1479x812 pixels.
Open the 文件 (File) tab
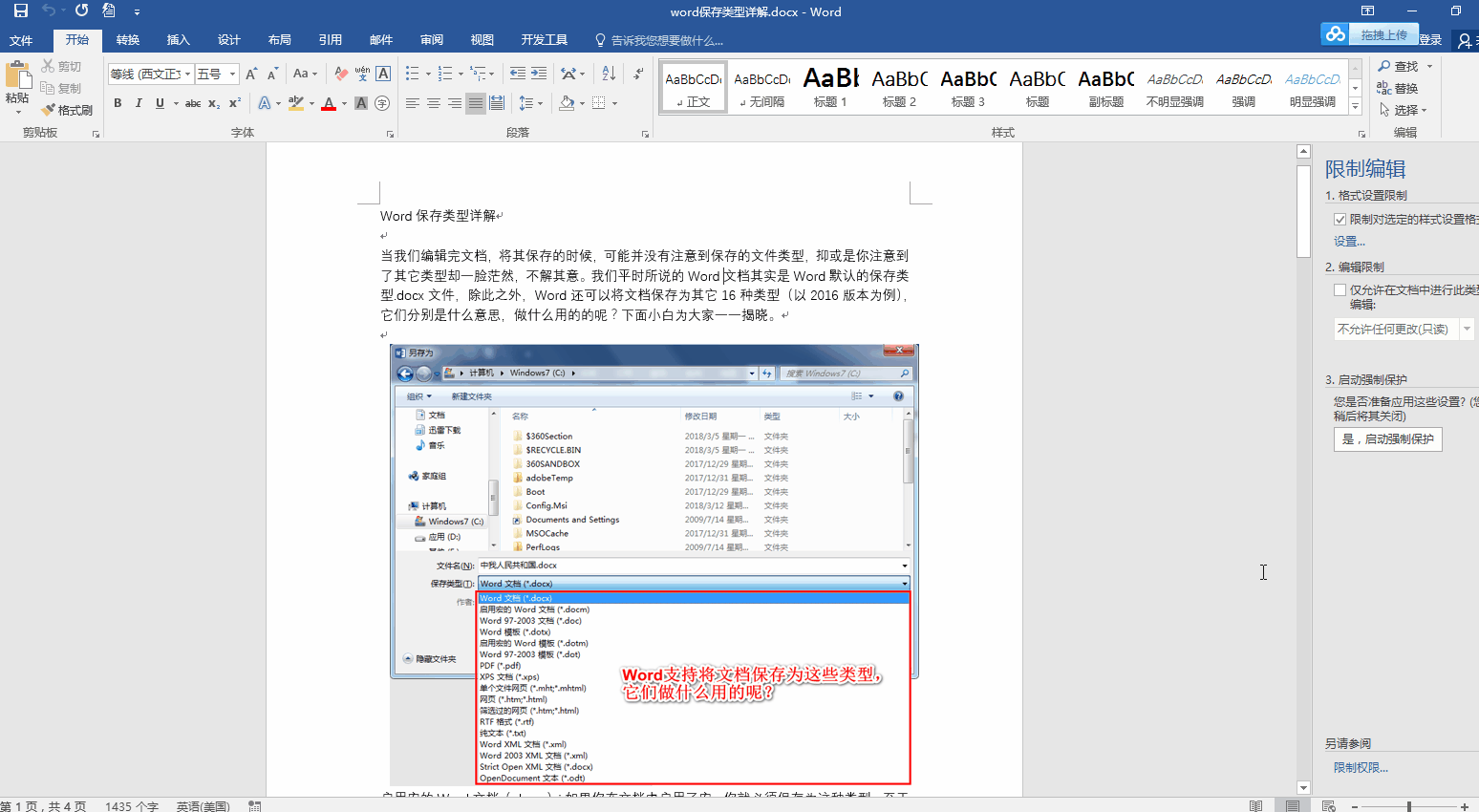click(21, 40)
